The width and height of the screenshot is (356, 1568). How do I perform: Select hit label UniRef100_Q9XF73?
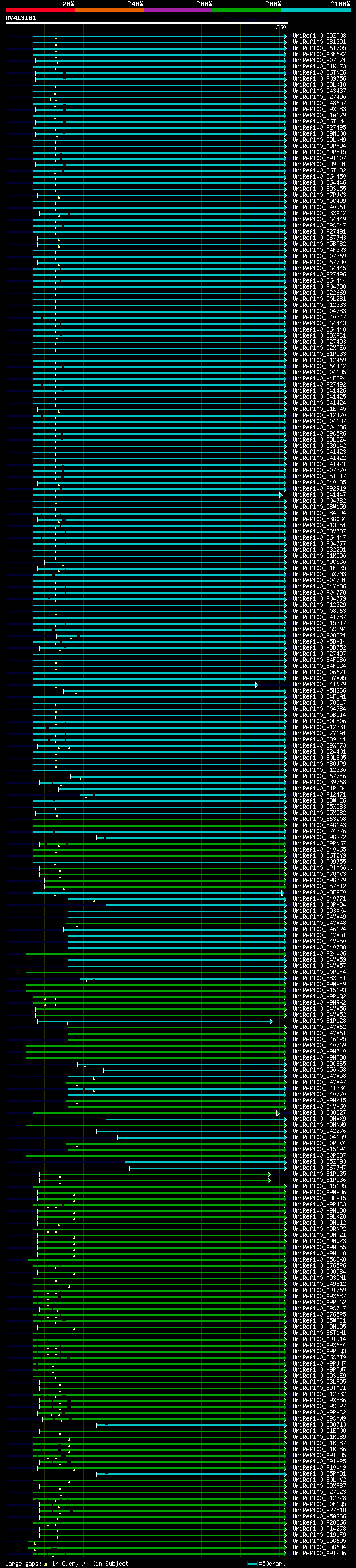click(319, 746)
